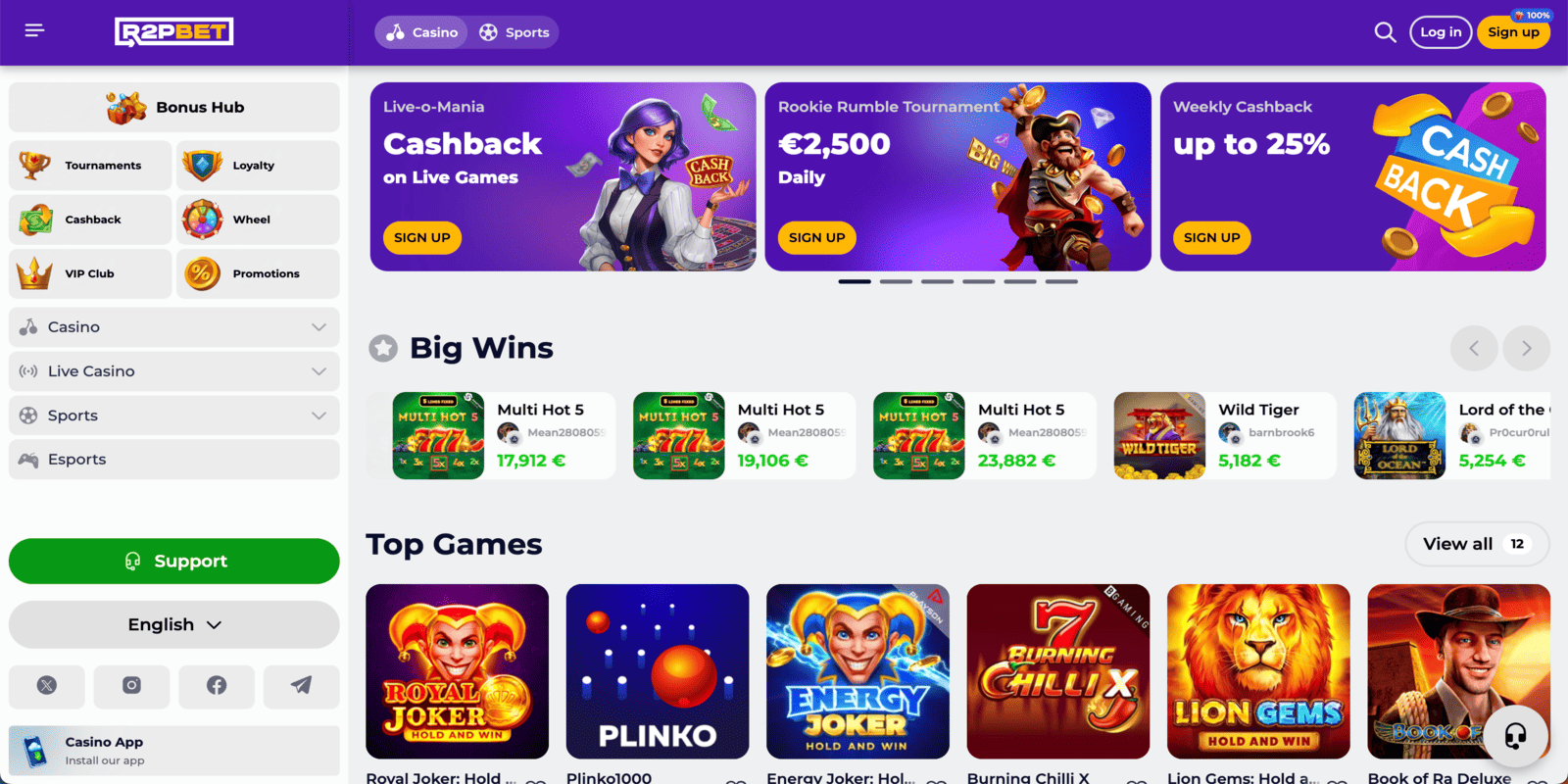Image resolution: width=1568 pixels, height=784 pixels.
Task: Open the English language dropdown
Action: click(174, 624)
